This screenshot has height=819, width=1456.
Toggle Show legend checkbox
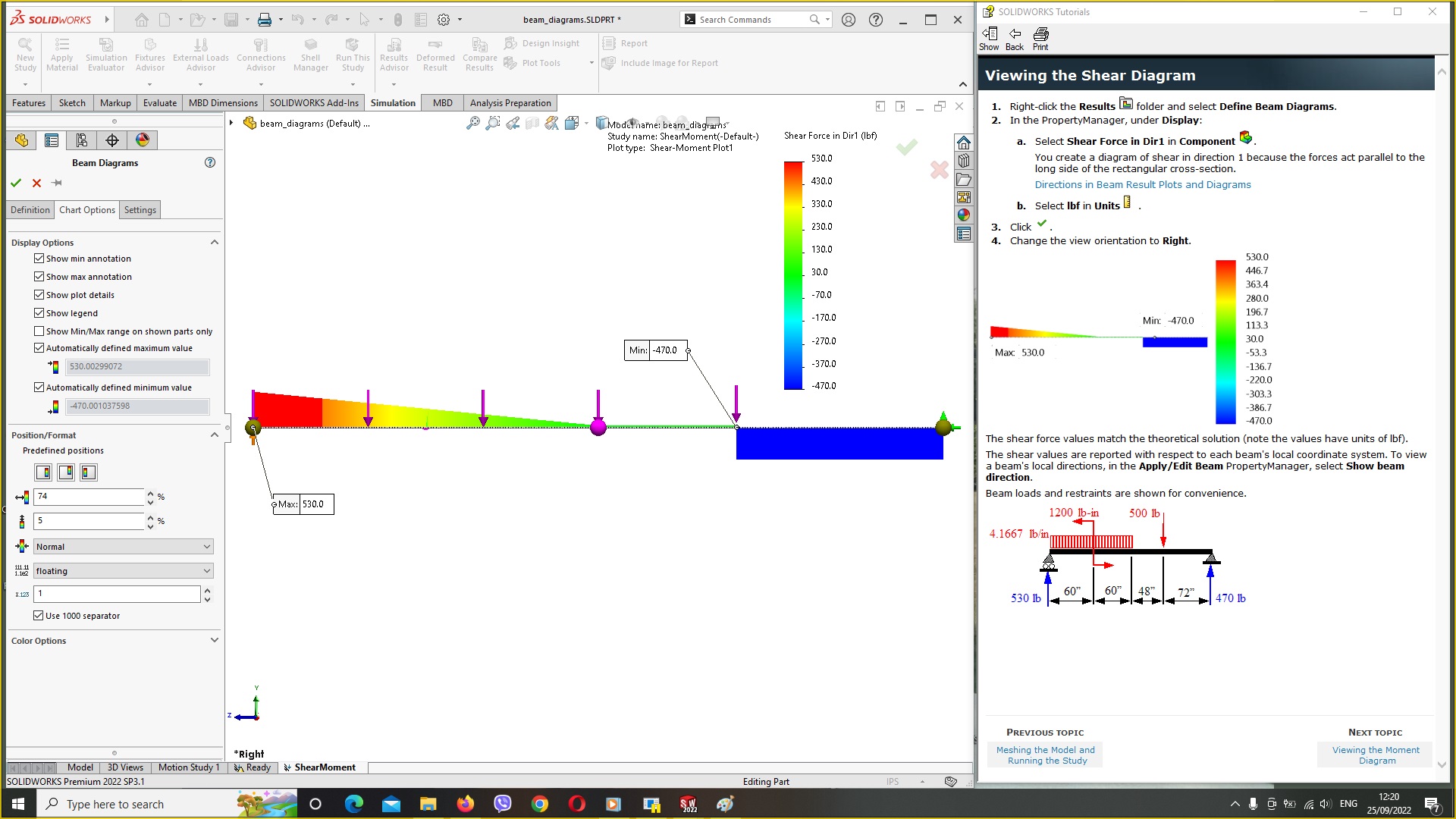(39, 313)
